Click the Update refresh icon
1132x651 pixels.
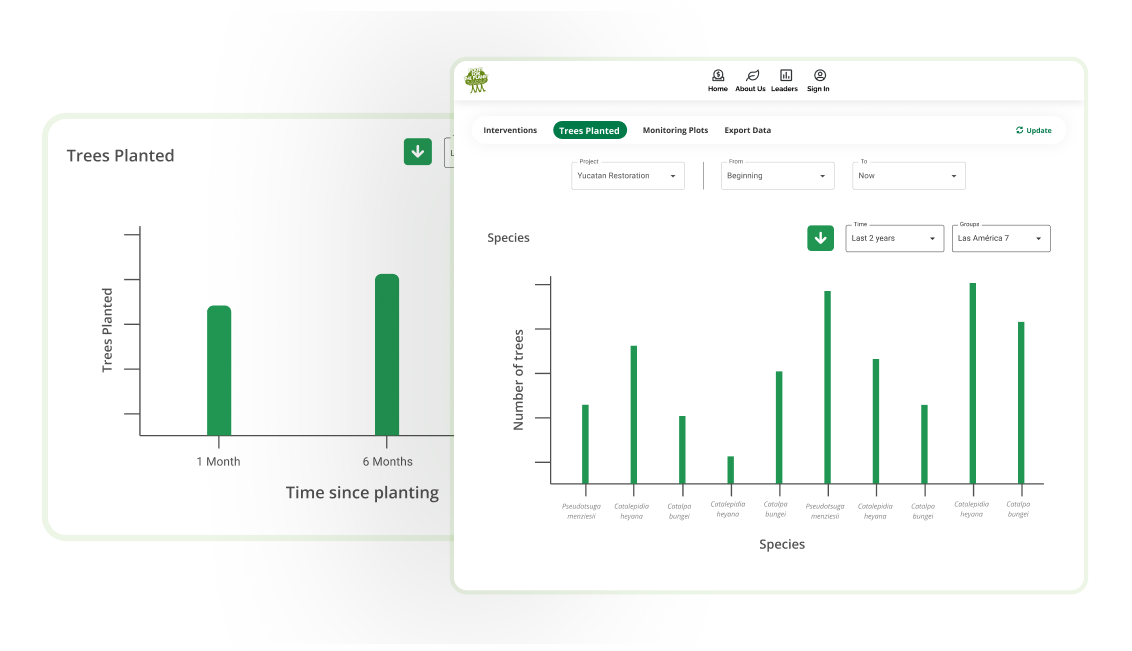[1019, 131]
